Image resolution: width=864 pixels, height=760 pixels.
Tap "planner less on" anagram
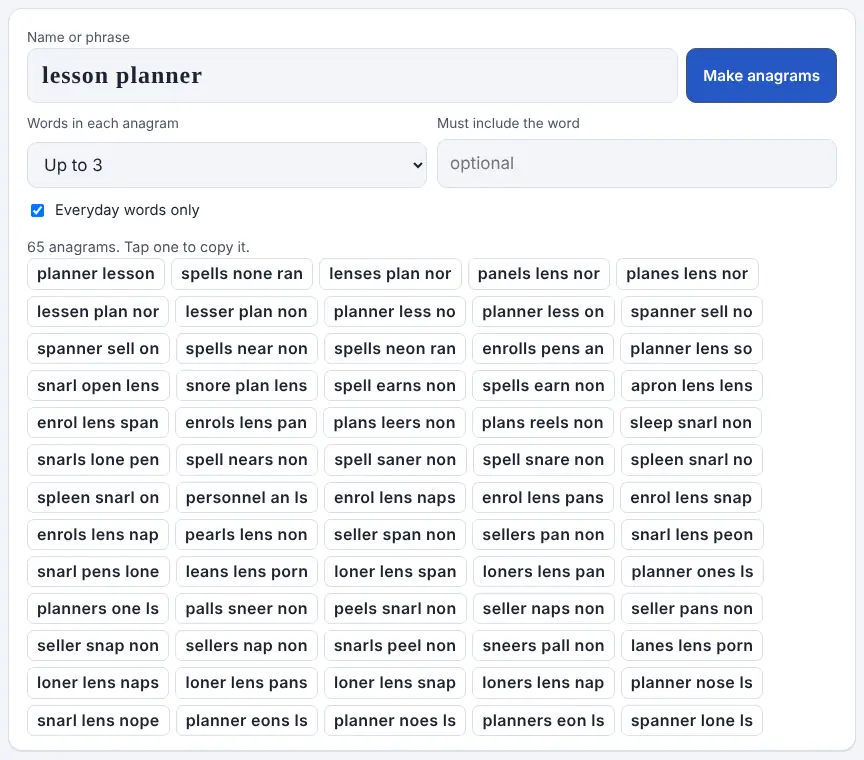click(543, 312)
